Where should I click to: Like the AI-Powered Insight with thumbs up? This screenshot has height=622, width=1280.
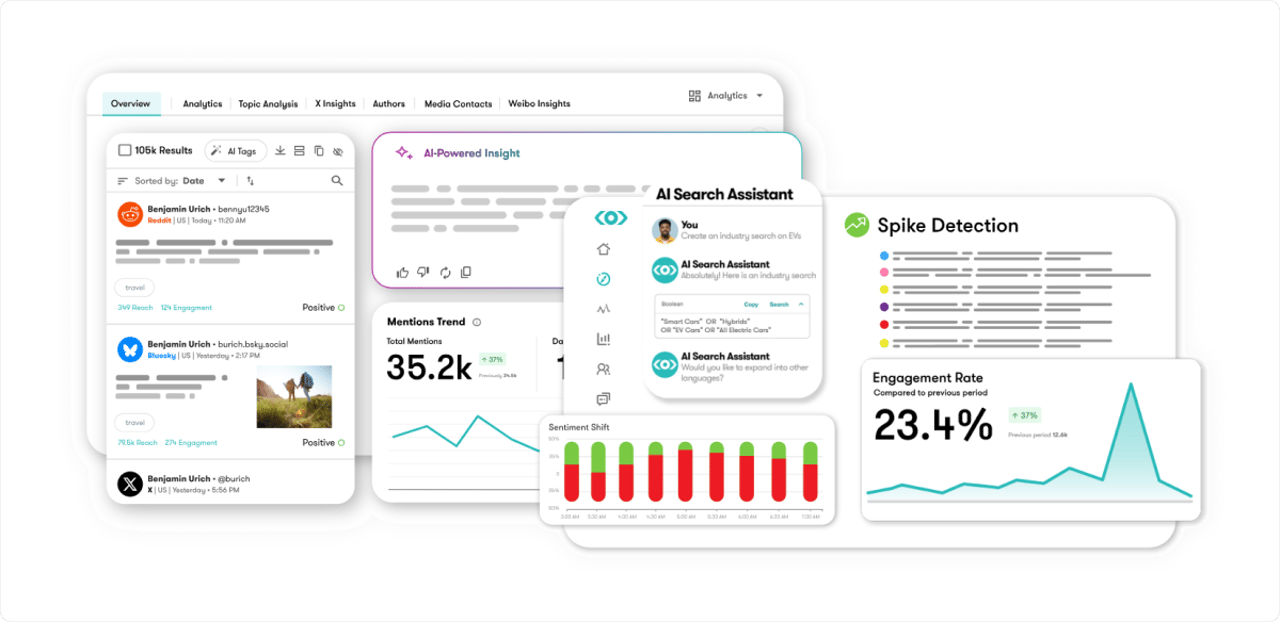coord(403,272)
